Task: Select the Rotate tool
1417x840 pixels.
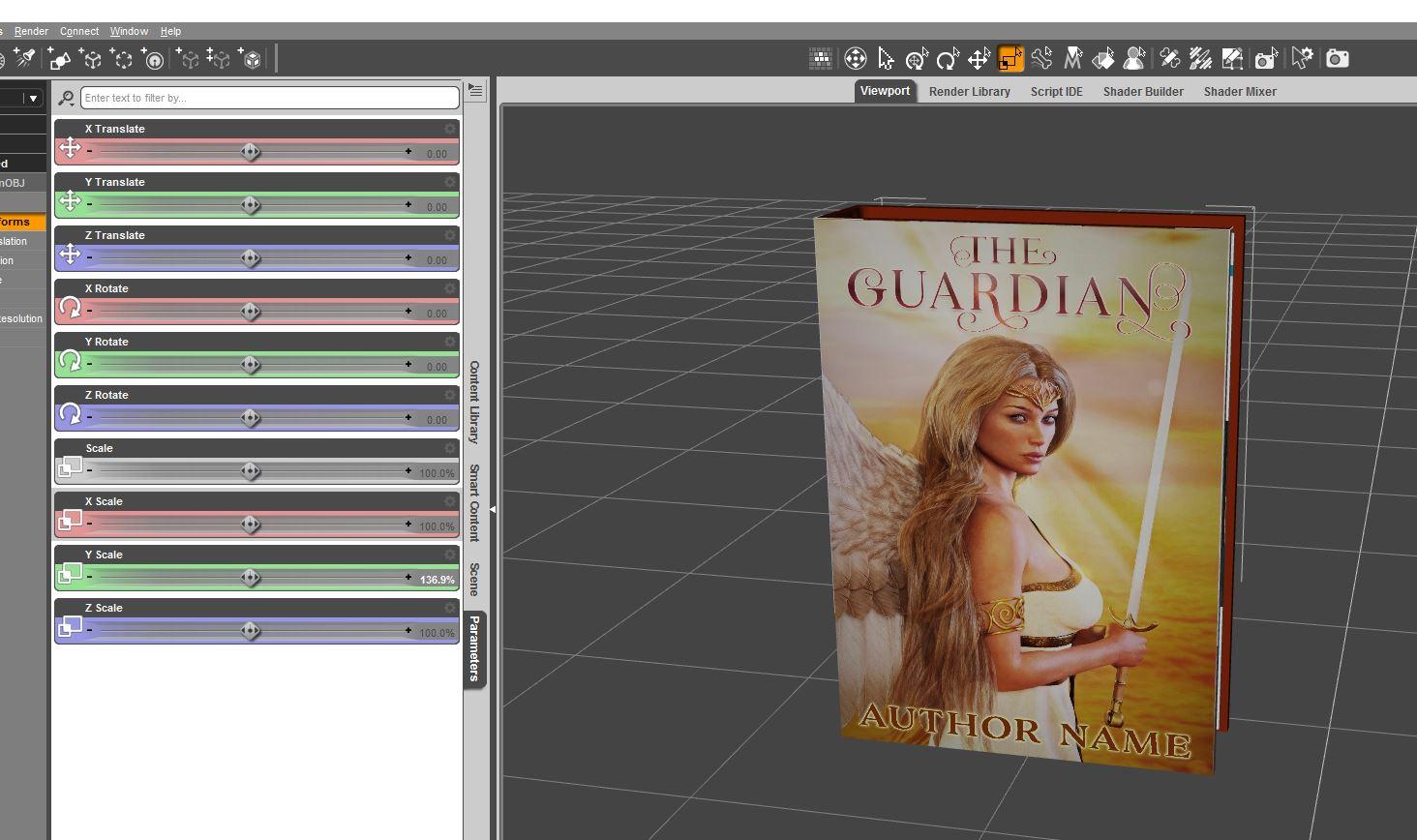Action: coord(948,59)
